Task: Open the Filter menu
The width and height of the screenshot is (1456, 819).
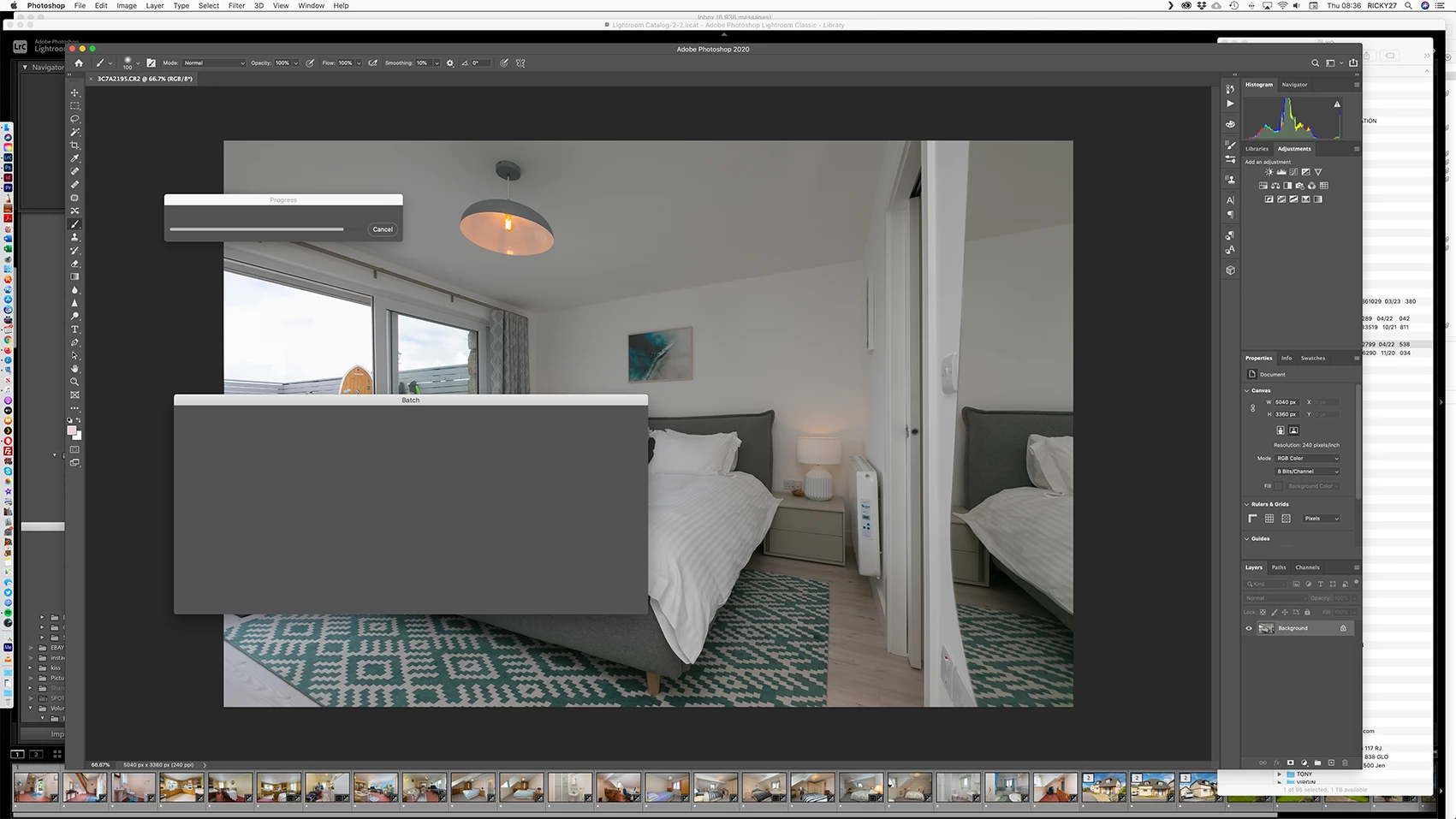Action: coord(236,6)
